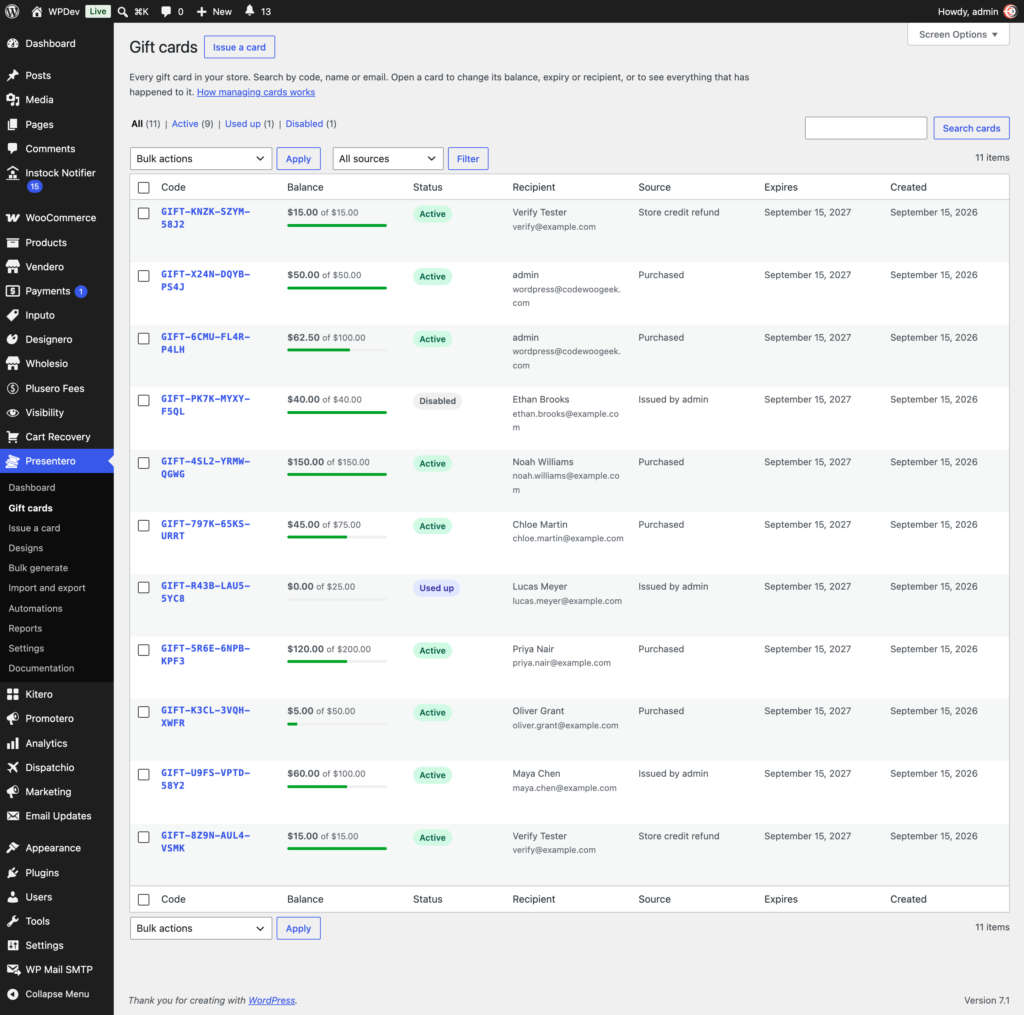Screen dimensions: 1024x1015
Task: Open notifications bell icon showing 13
Action: pyautogui.click(x=249, y=11)
